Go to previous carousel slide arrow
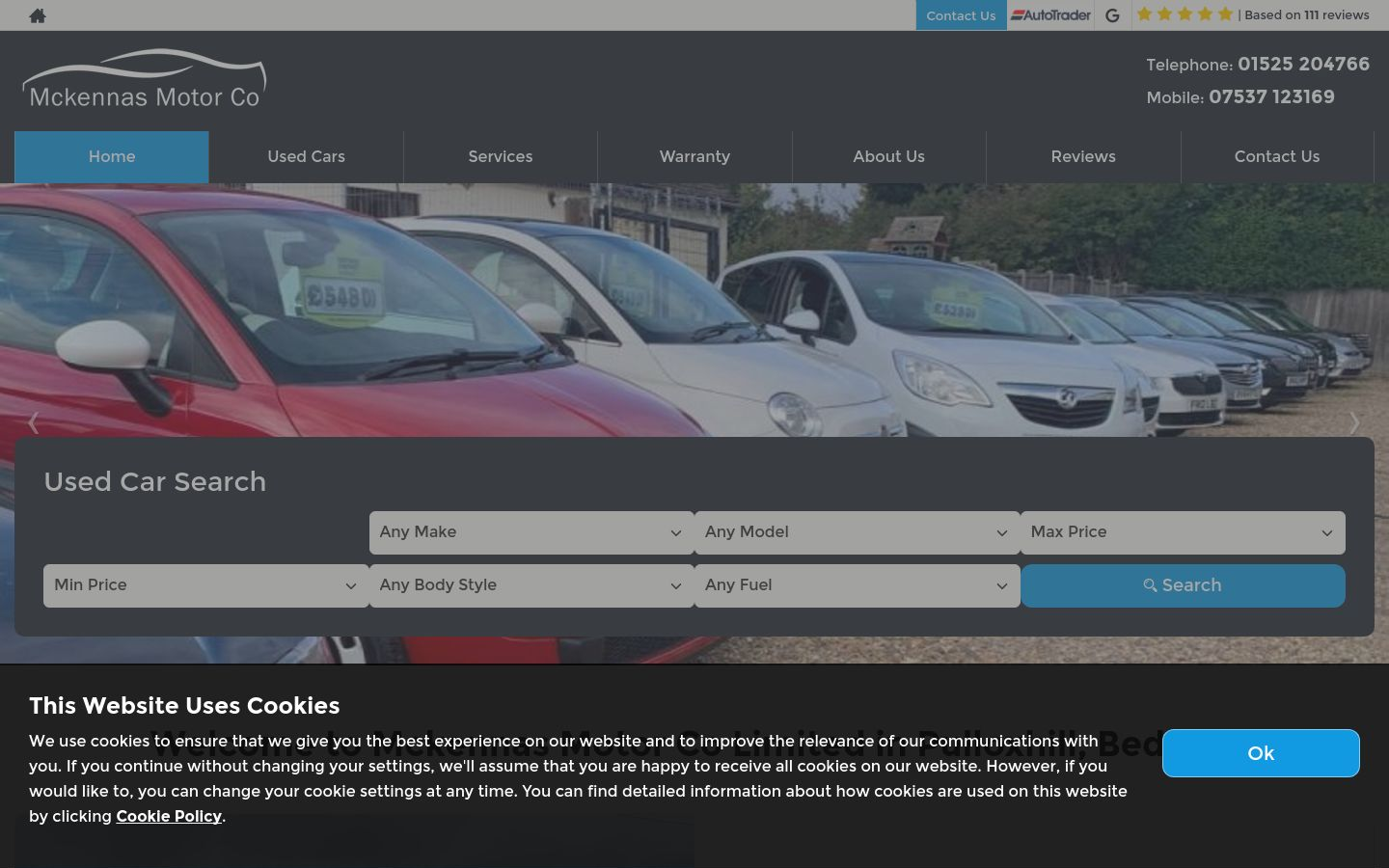Viewport: 1389px width, 868px height. click(34, 422)
